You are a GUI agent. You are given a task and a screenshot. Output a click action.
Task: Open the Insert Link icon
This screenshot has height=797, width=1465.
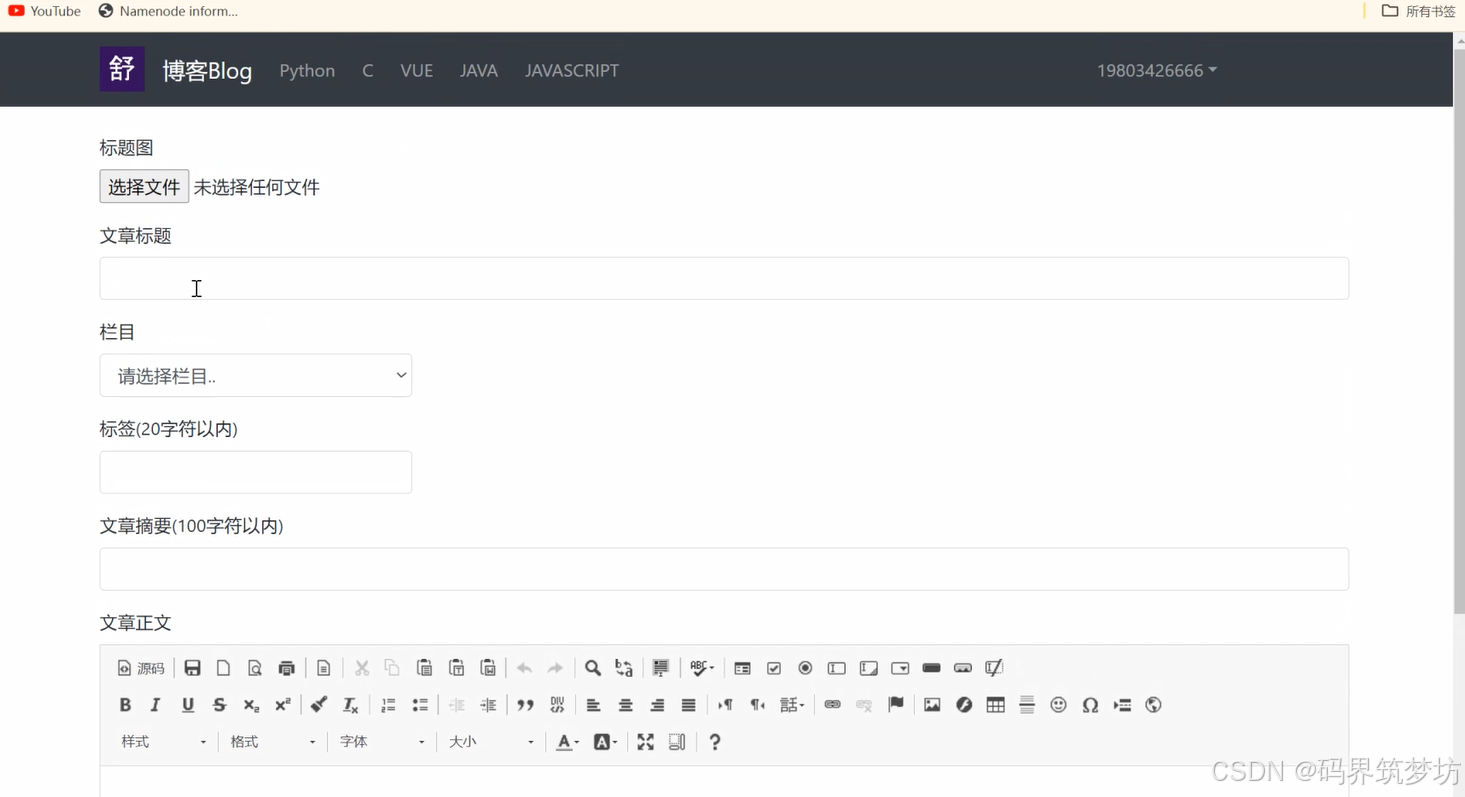[832, 705]
